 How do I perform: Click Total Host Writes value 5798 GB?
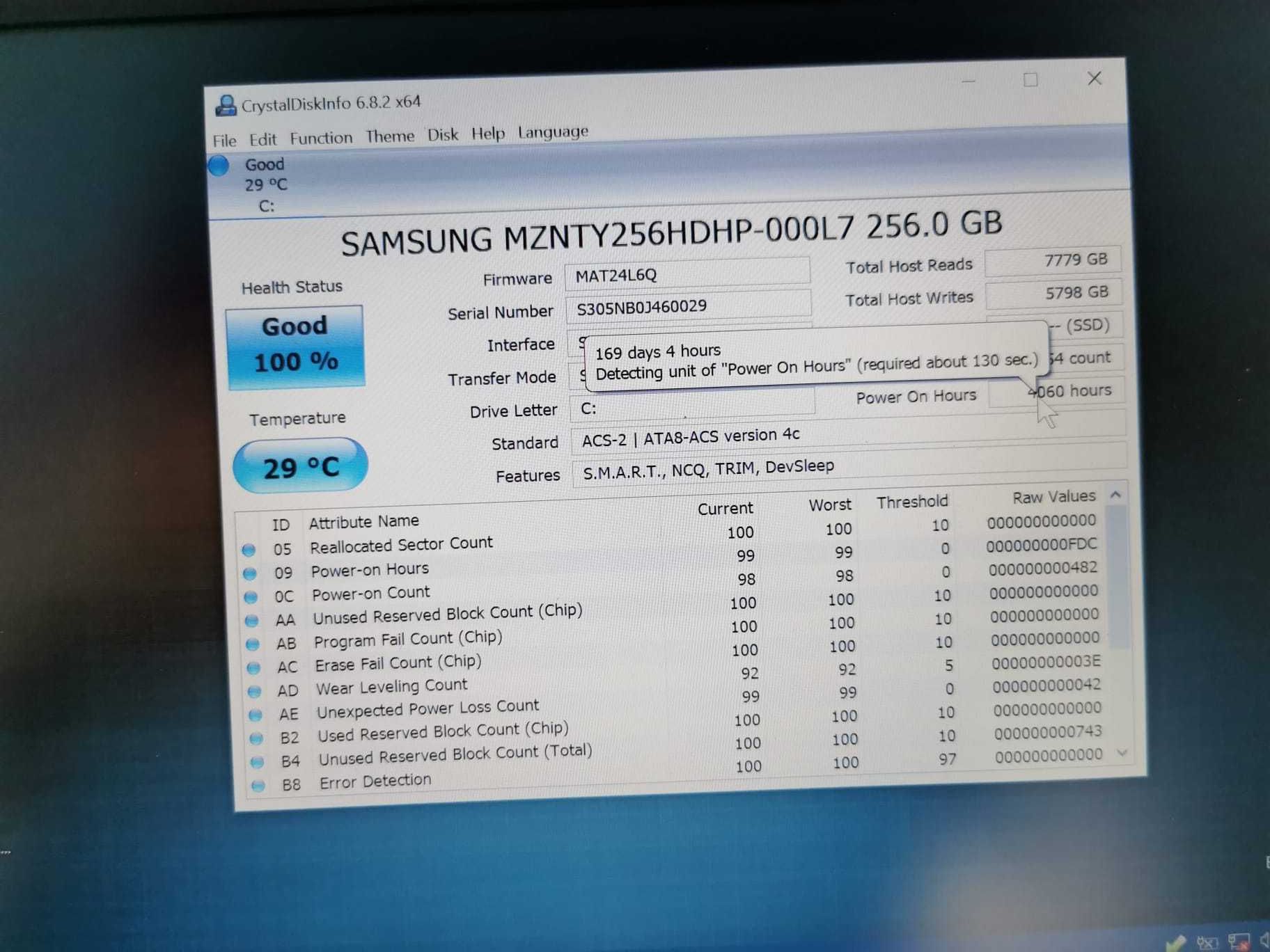click(1053, 294)
